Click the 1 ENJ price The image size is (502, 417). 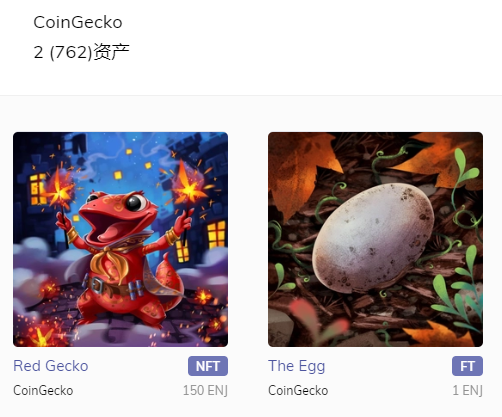tap(467, 390)
